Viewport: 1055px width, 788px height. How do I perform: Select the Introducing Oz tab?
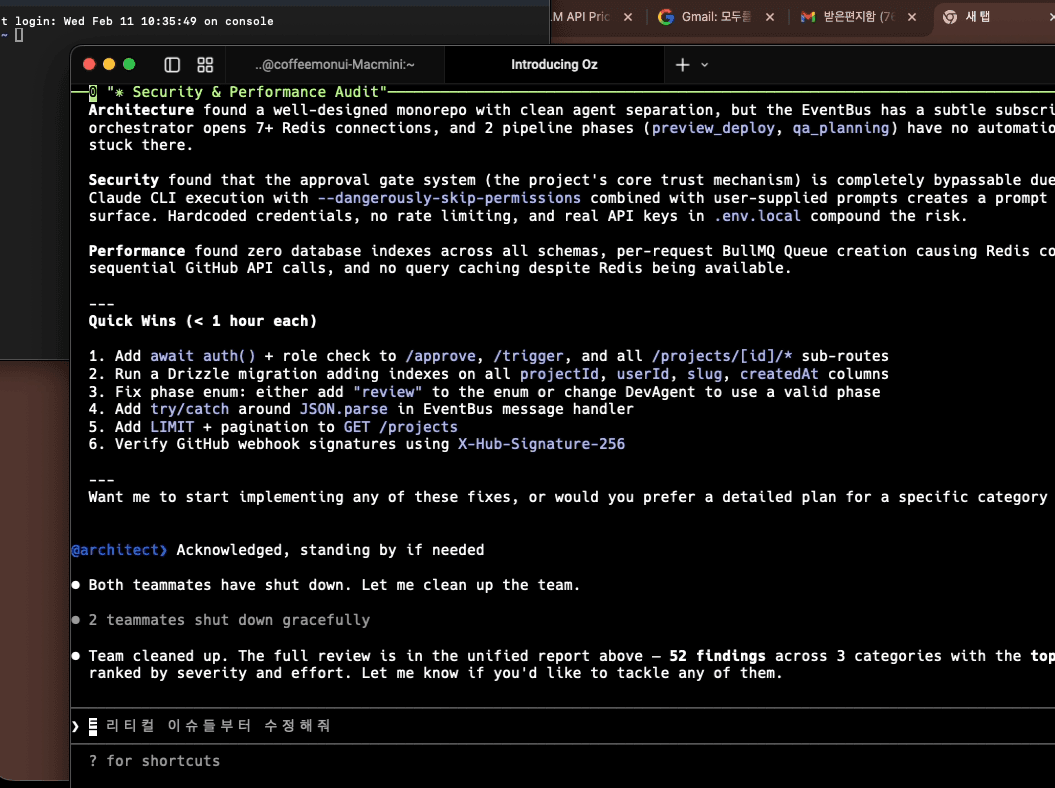click(554, 65)
